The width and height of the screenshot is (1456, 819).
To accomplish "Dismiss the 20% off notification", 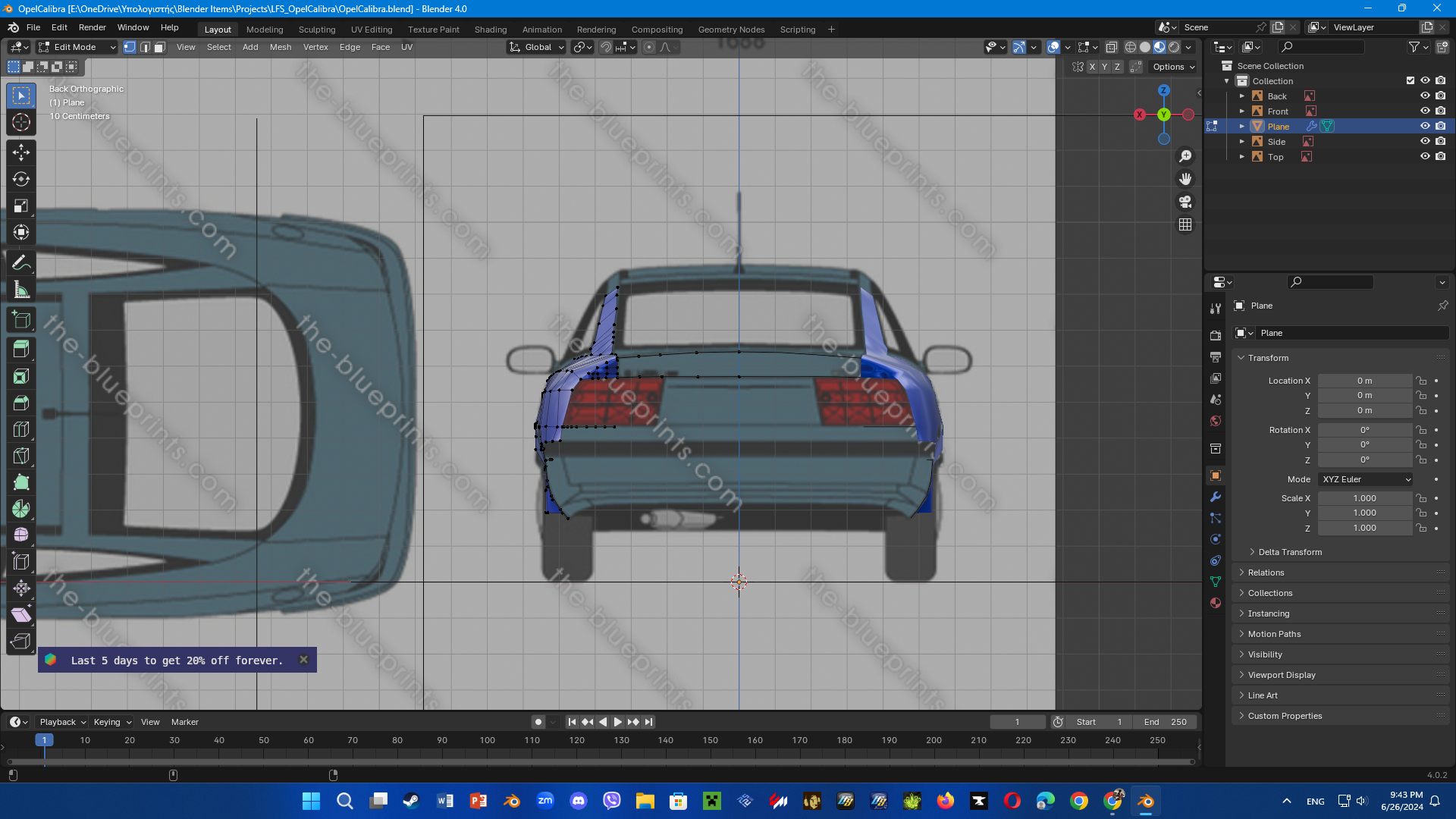I will coord(303,660).
